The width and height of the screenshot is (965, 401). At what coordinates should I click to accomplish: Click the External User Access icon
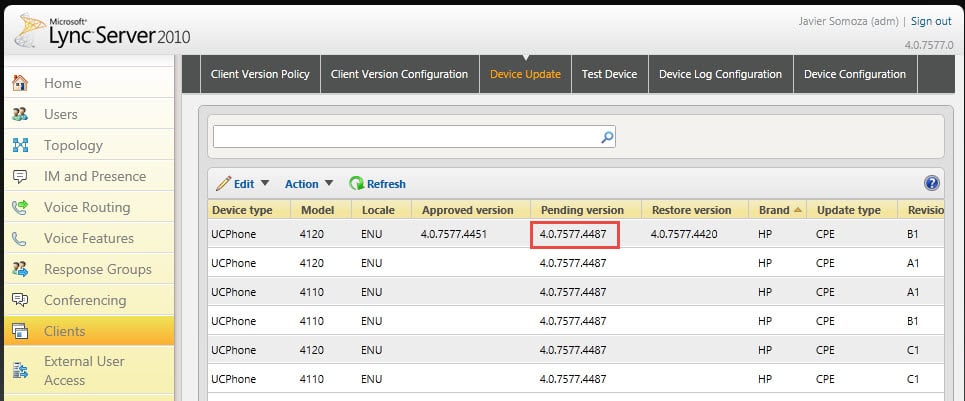(20, 371)
